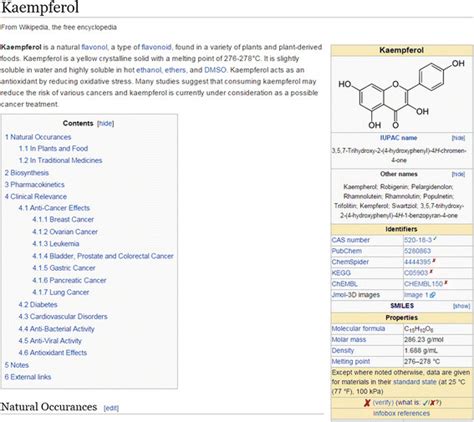This screenshot has height=422, width=474.
Task: Select the density value 1.688 g/mL
Action: coord(421,351)
